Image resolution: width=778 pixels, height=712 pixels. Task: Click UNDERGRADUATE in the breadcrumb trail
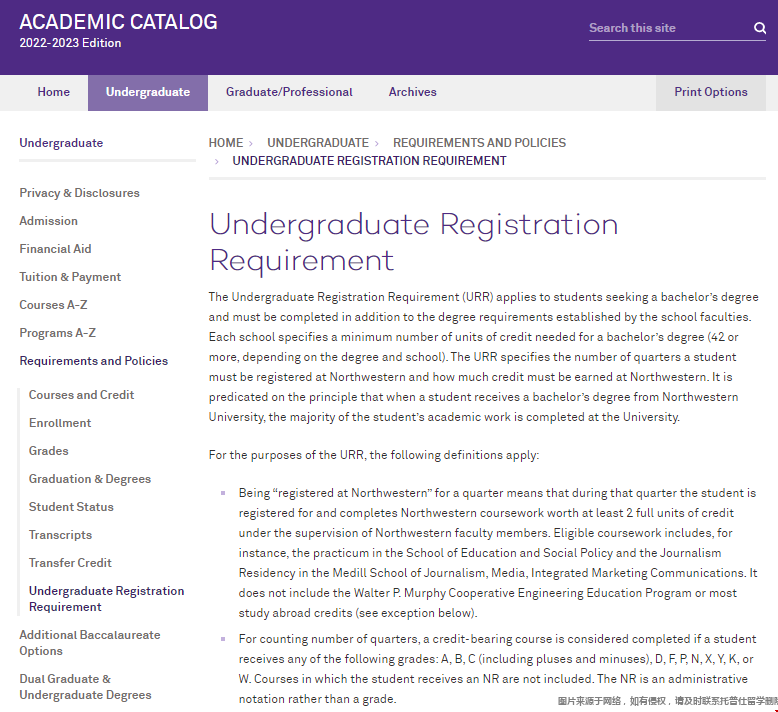tap(317, 143)
